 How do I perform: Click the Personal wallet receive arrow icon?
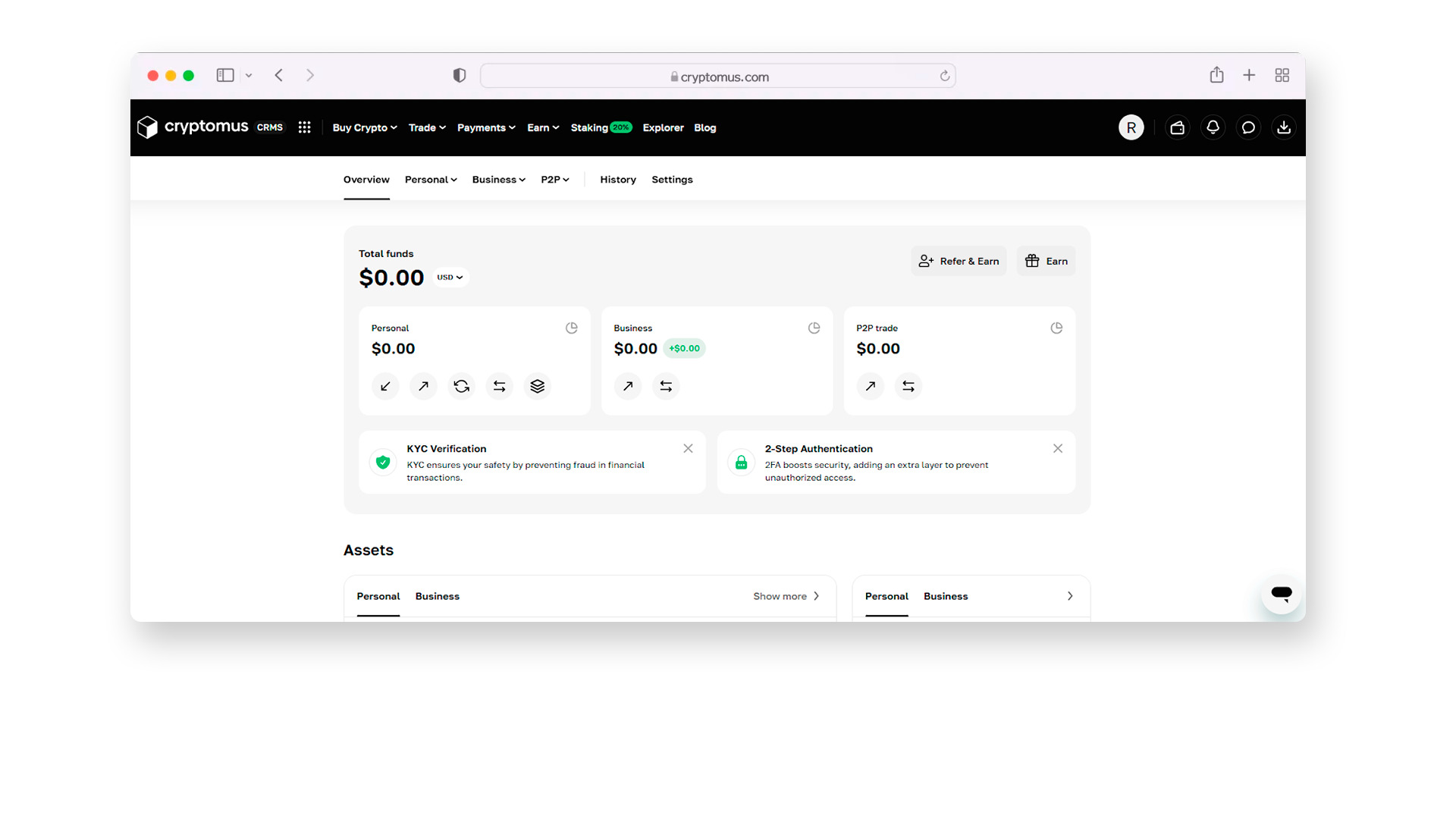tap(385, 386)
